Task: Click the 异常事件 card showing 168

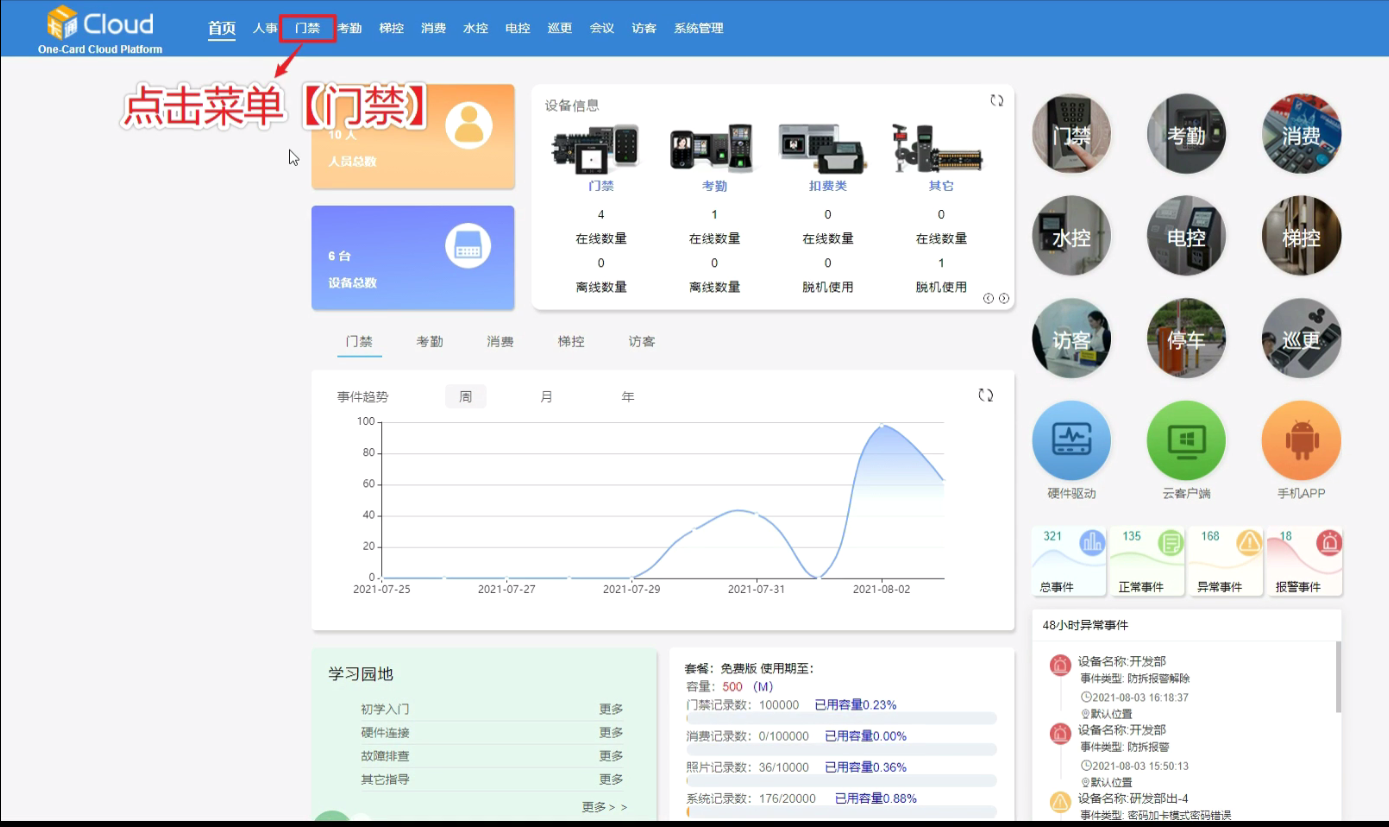Action: pos(1224,561)
